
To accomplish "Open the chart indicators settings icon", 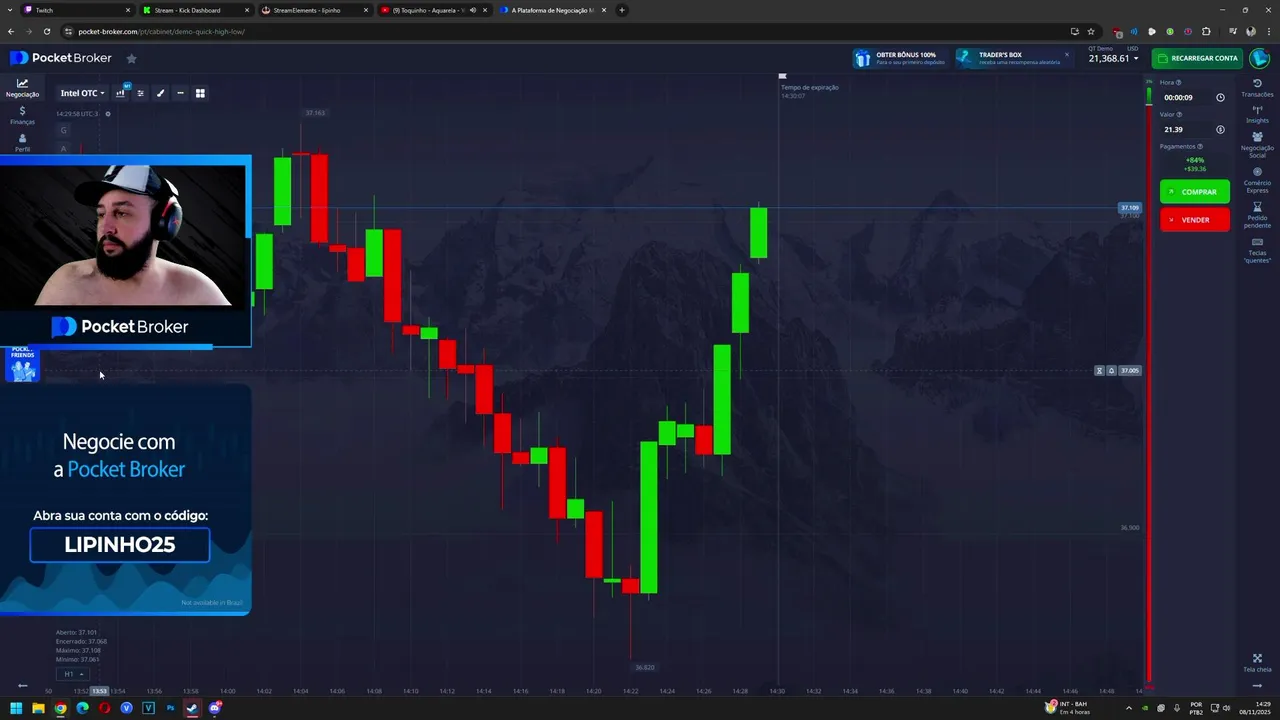I will 140,93.
